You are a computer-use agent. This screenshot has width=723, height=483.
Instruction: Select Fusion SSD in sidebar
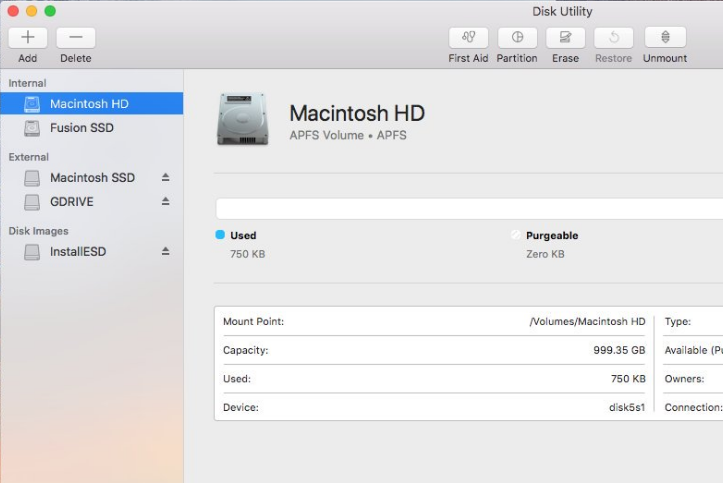(x=92, y=128)
